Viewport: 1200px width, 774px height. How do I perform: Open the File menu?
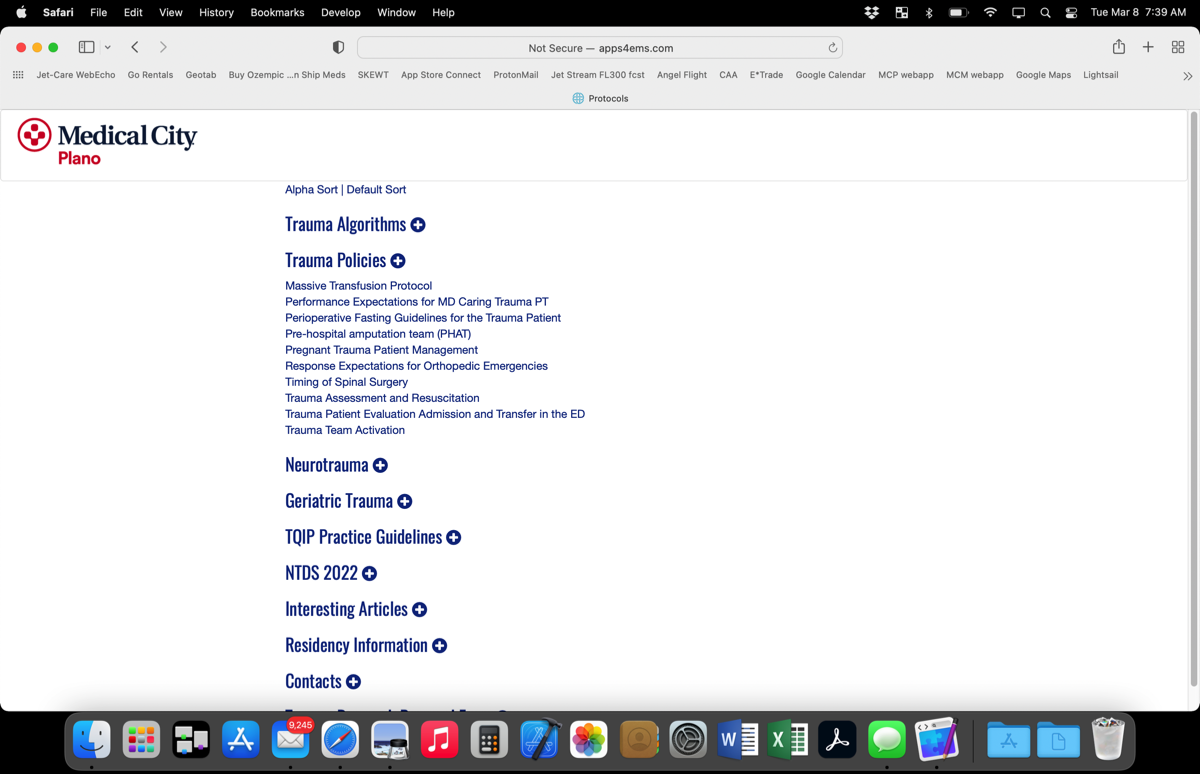pyautogui.click(x=98, y=13)
